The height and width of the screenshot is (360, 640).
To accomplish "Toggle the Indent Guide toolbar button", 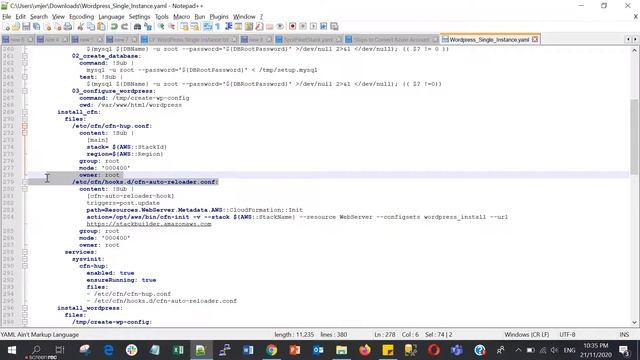I will (x=229, y=27).
